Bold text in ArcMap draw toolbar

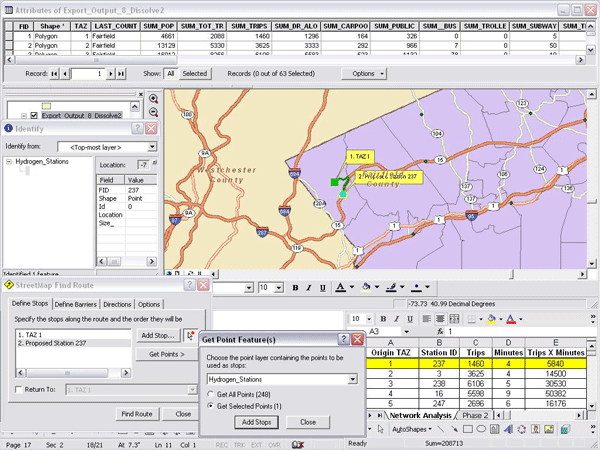tap(295, 288)
